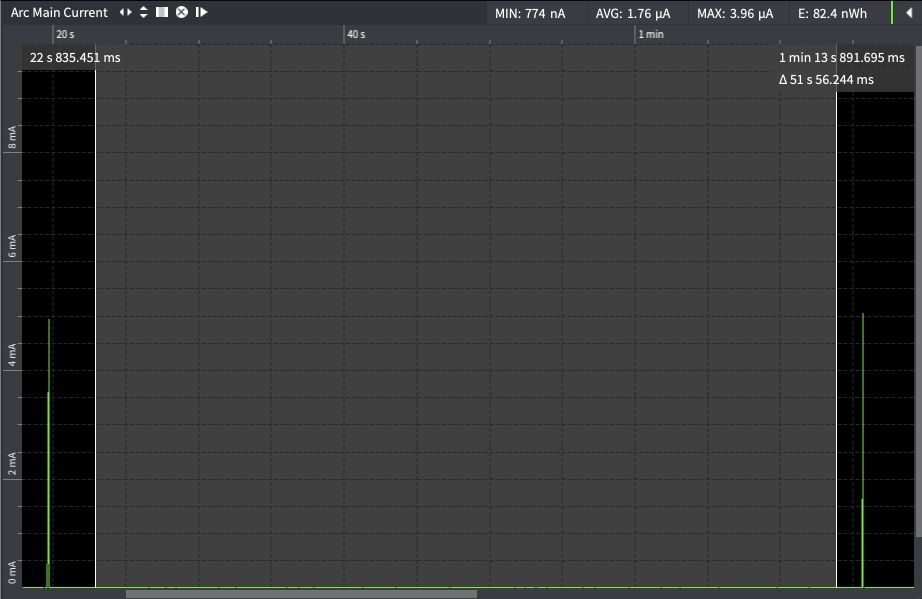This screenshot has width=922, height=599.
Task: Click the jump-to-latest play icon
Action: [x=201, y=12]
